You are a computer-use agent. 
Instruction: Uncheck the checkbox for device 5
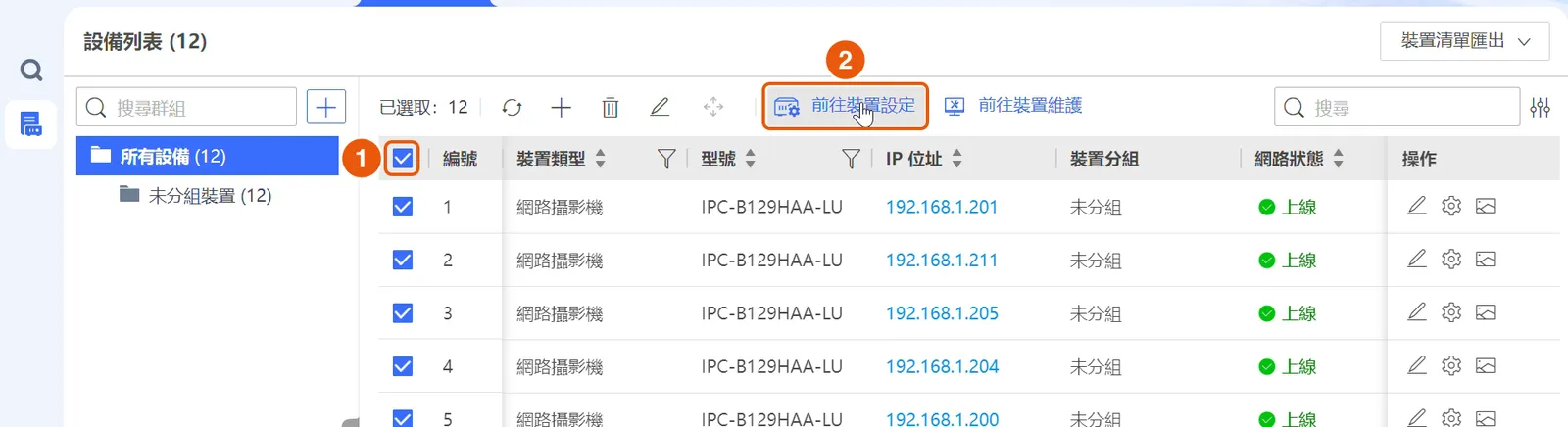[403, 418]
